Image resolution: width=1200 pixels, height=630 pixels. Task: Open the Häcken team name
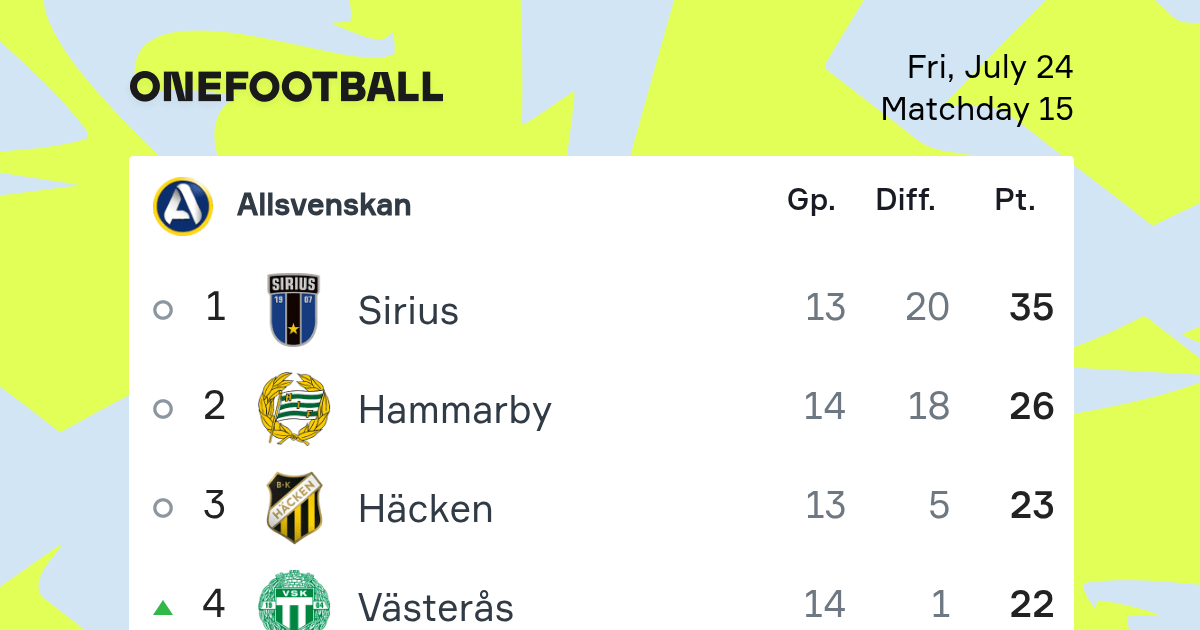coord(426,508)
